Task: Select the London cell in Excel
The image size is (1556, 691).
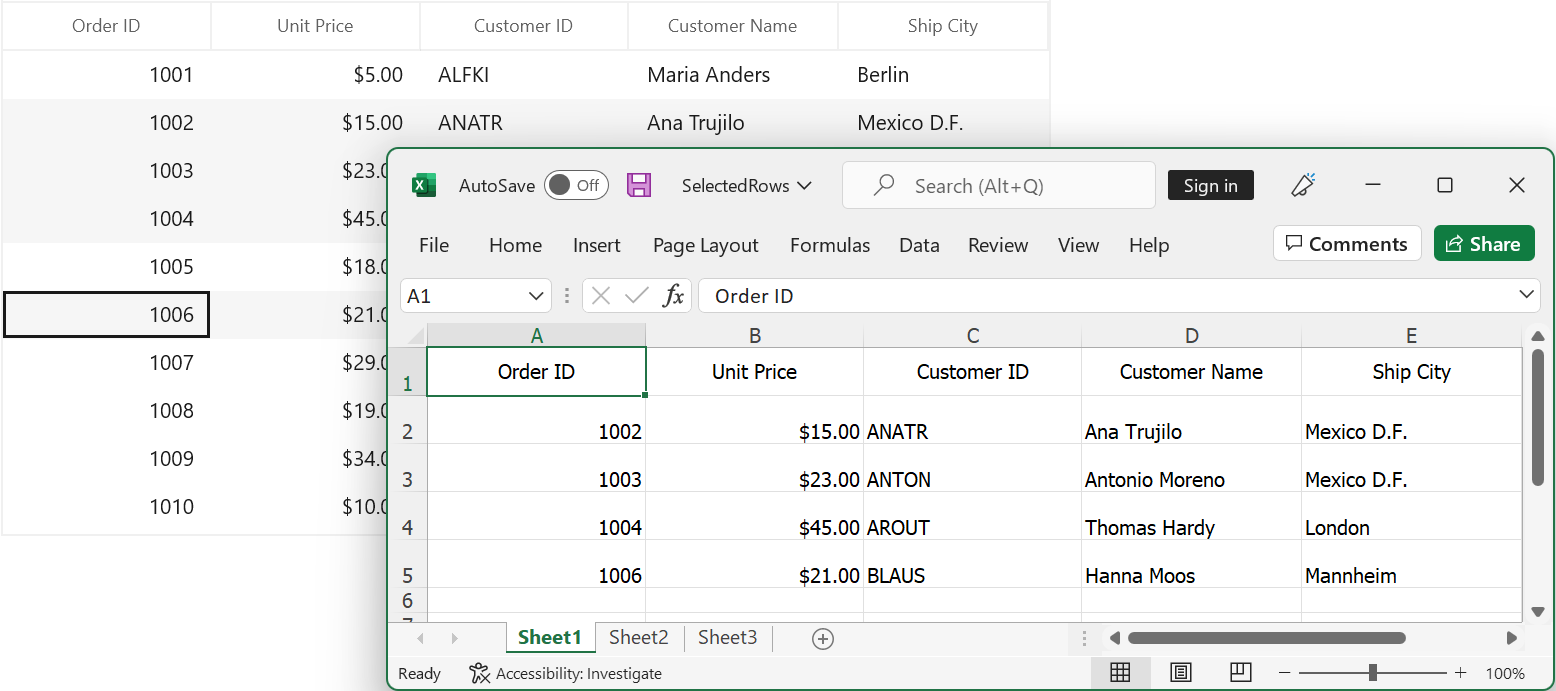Action: point(1411,517)
